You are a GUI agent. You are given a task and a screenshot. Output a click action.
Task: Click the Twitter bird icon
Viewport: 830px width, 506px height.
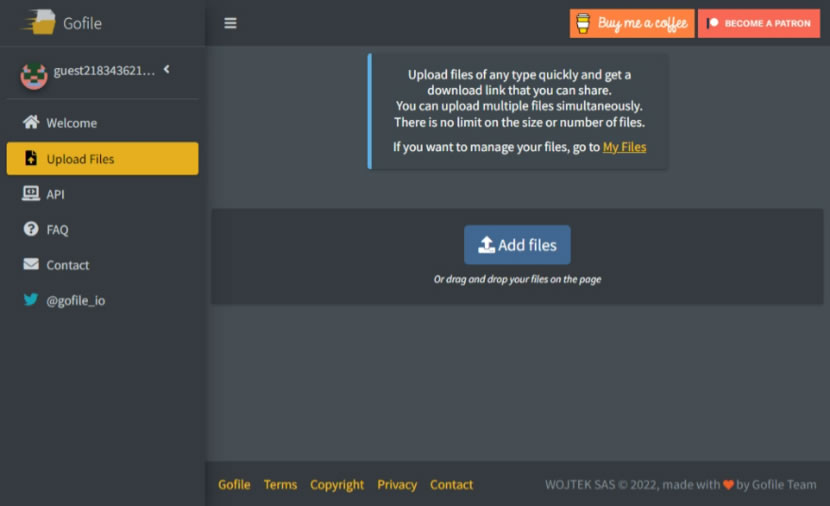coord(31,300)
